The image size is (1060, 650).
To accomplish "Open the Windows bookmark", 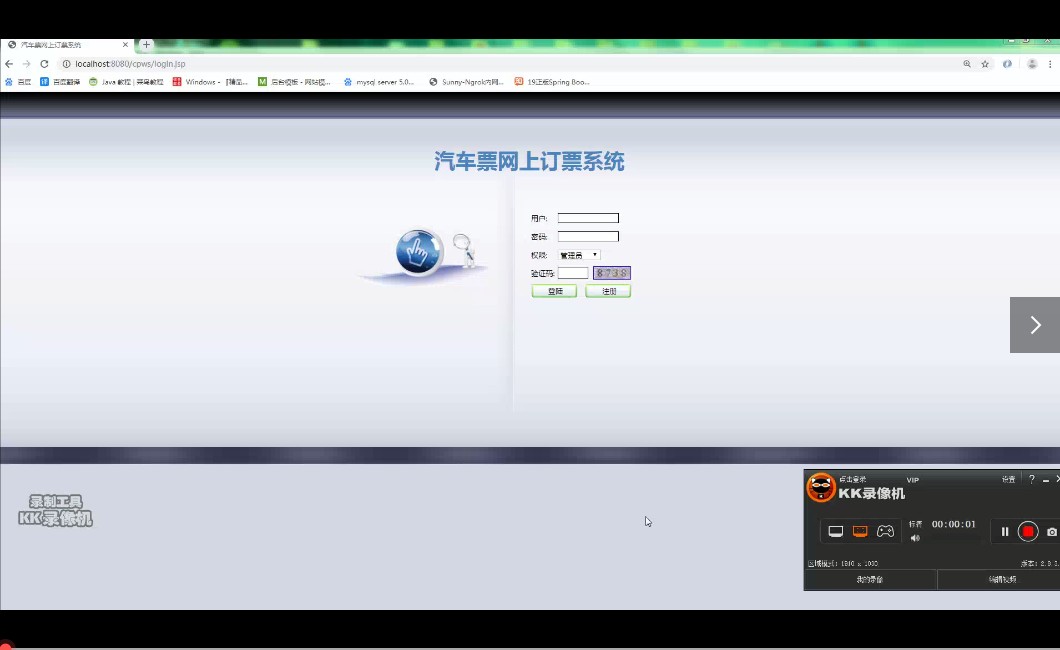I will [x=210, y=82].
